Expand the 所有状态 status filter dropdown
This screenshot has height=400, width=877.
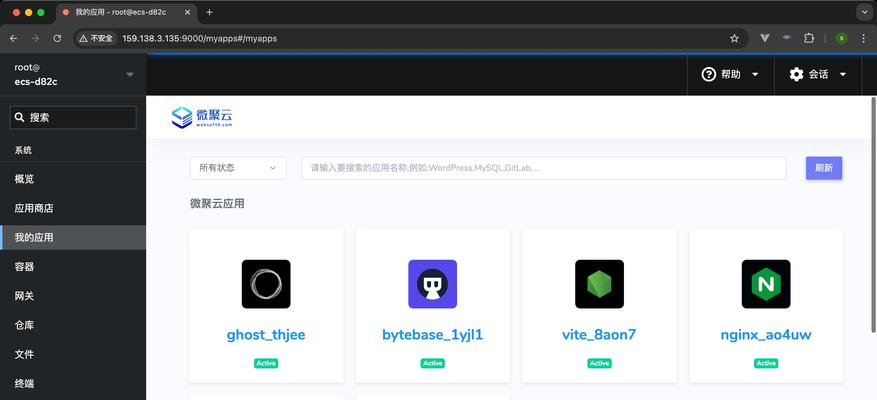coord(238,168)
